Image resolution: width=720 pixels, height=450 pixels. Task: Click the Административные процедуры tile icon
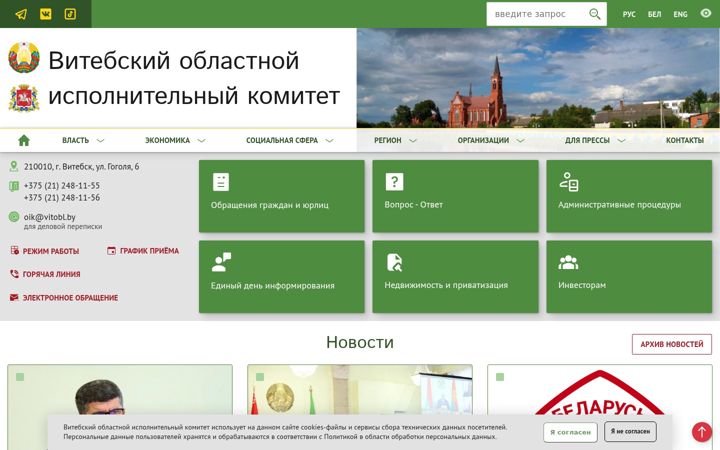tap(569, 182)
